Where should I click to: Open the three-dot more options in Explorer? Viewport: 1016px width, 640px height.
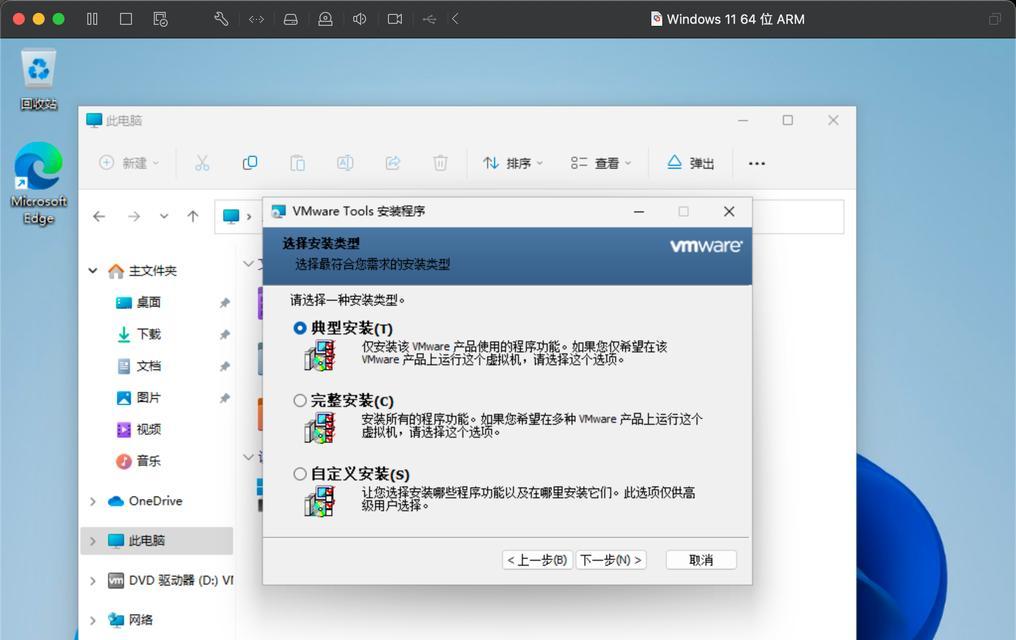point(757,163)
